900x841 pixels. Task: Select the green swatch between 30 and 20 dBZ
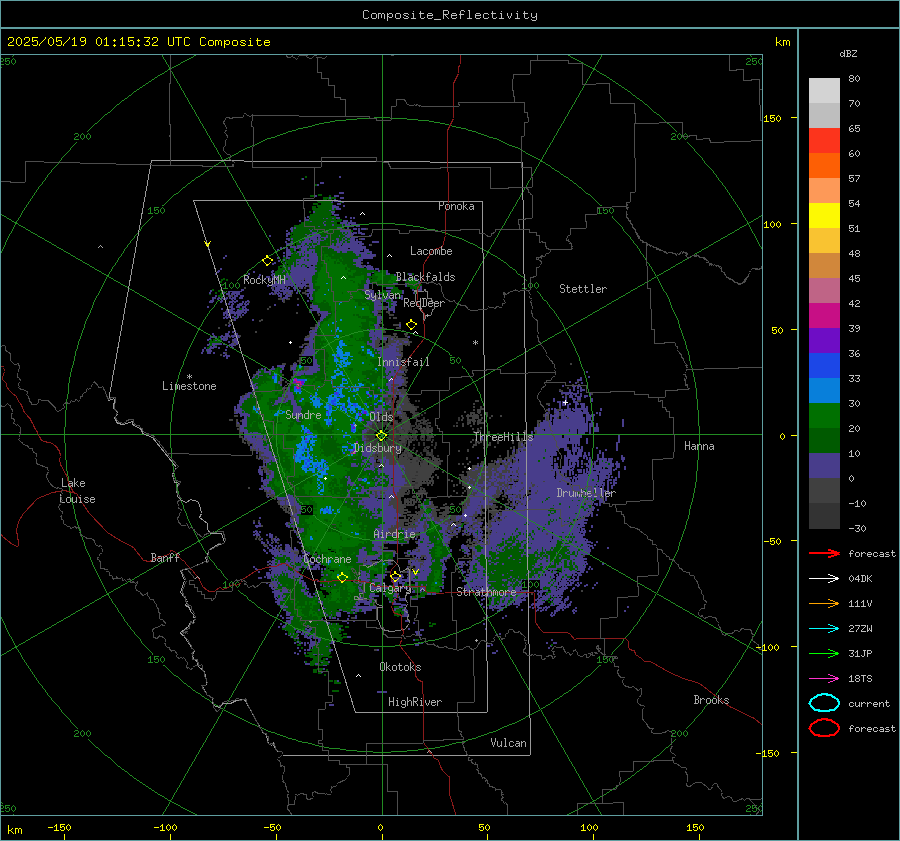824,416
